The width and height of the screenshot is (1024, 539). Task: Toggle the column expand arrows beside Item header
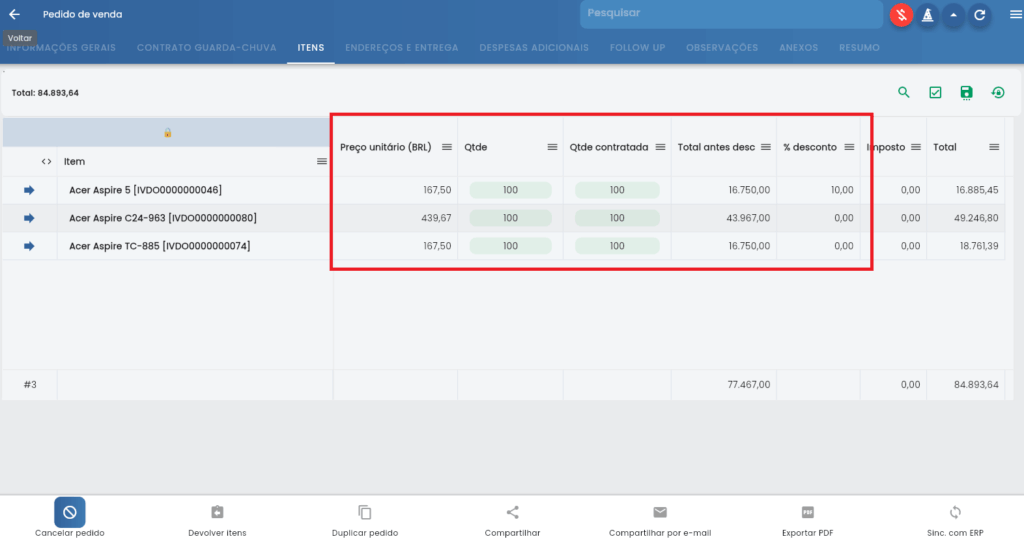[x=46, y=161]
